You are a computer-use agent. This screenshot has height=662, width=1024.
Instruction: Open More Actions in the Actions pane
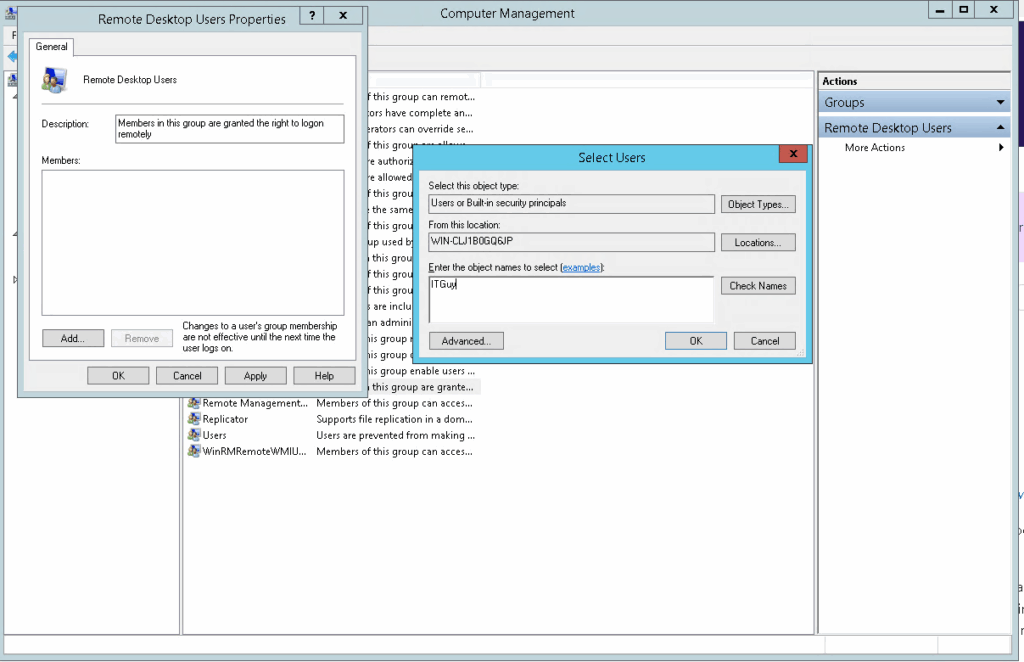coord(875,148)
